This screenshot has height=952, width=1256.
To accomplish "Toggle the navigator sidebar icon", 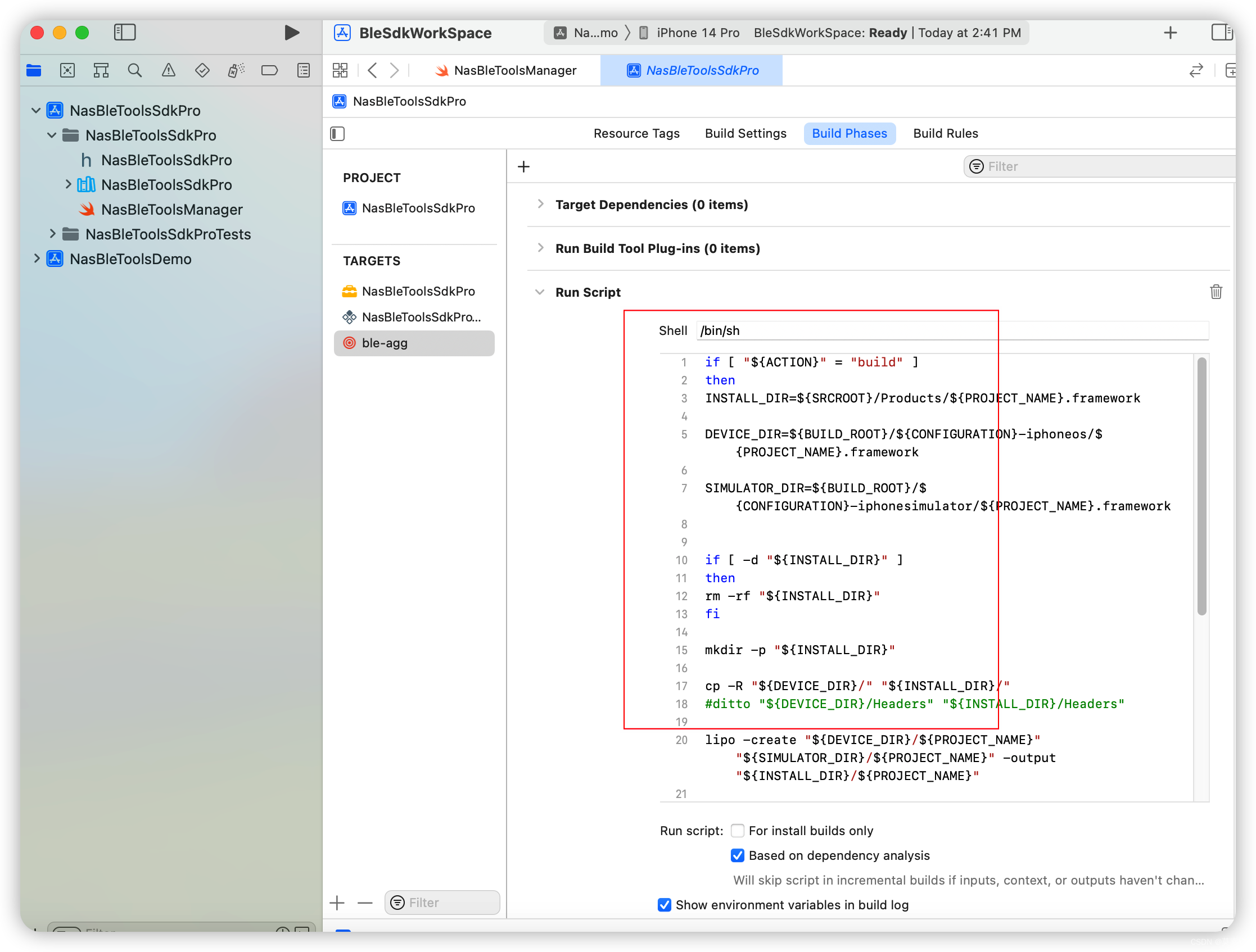I will point(124,33).
